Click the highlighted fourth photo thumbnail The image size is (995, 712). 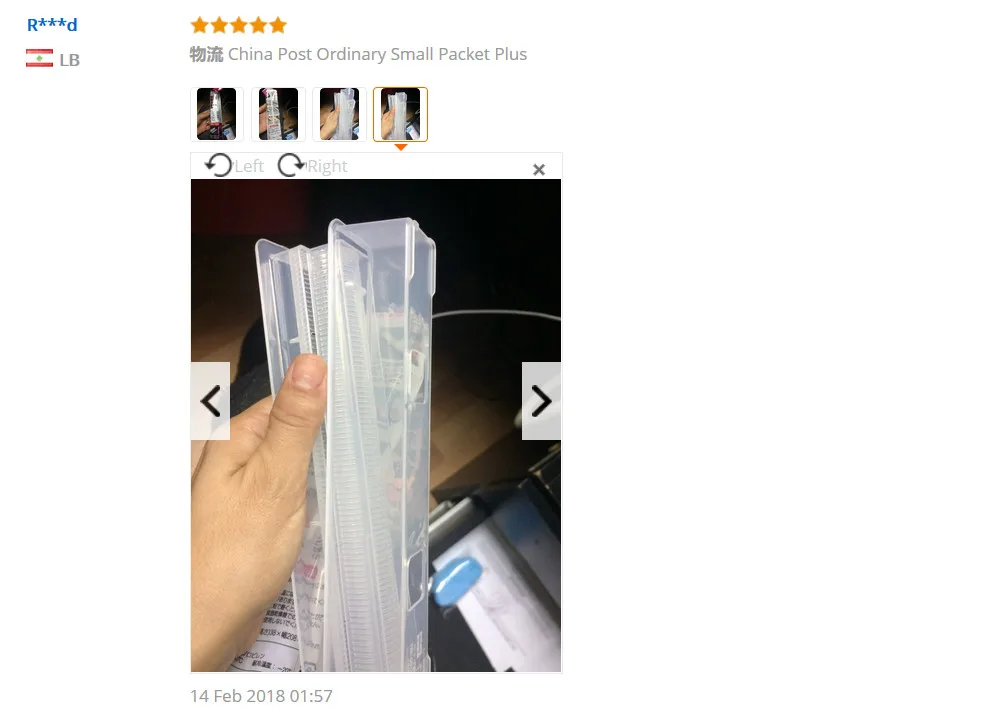click(x=400, y=114)
